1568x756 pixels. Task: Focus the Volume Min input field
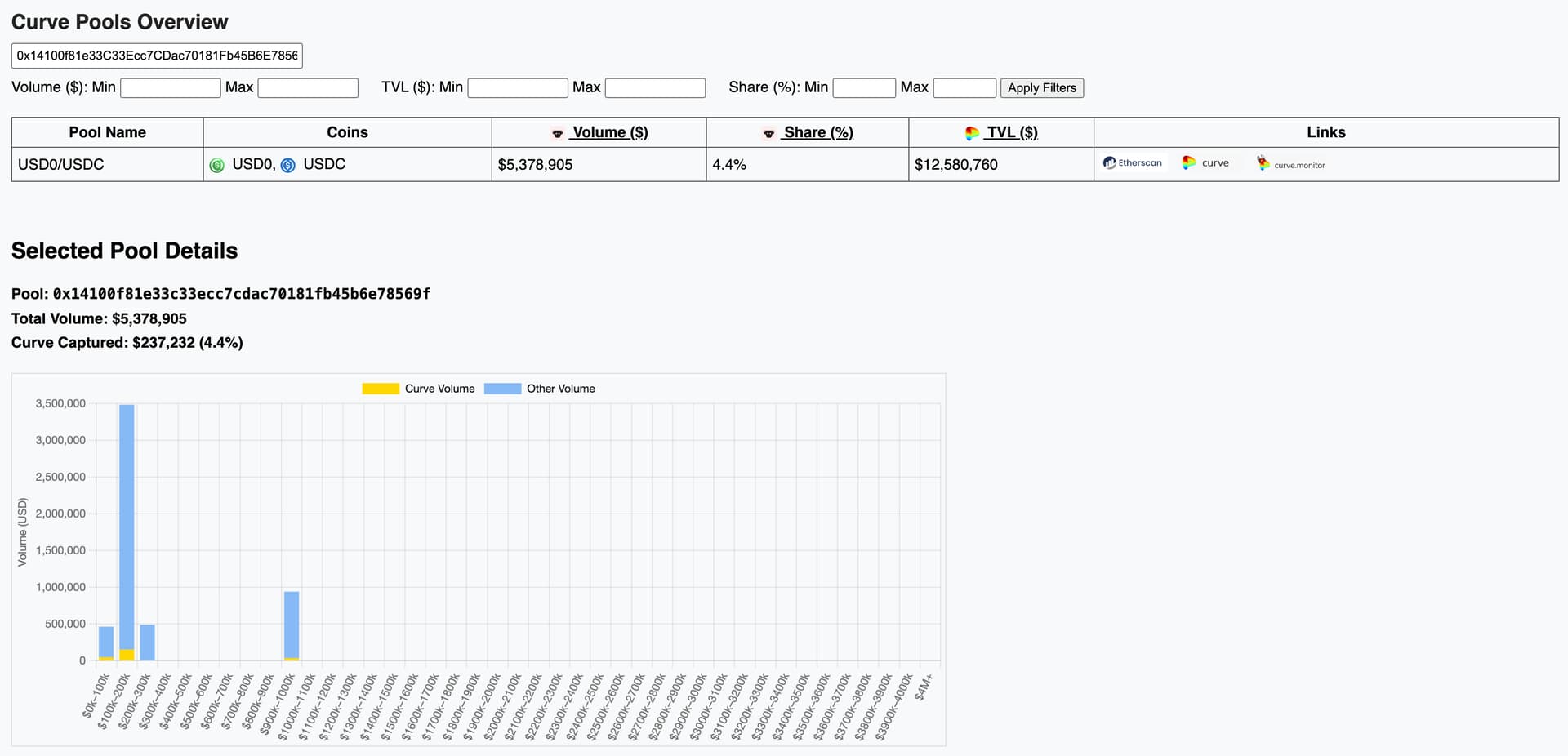[x=170, y=88]
